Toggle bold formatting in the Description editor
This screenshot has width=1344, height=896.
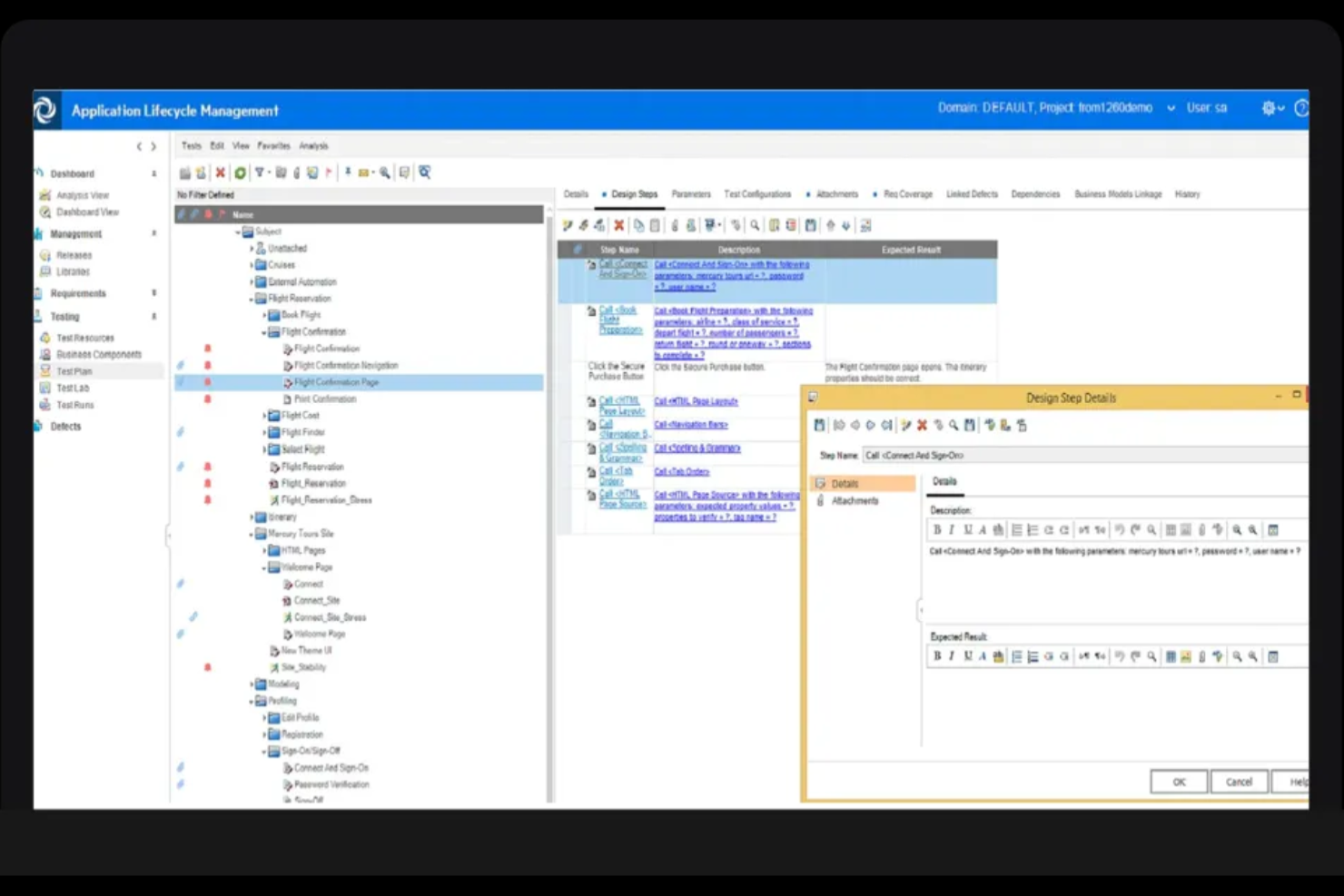click(x=937, y=529)
